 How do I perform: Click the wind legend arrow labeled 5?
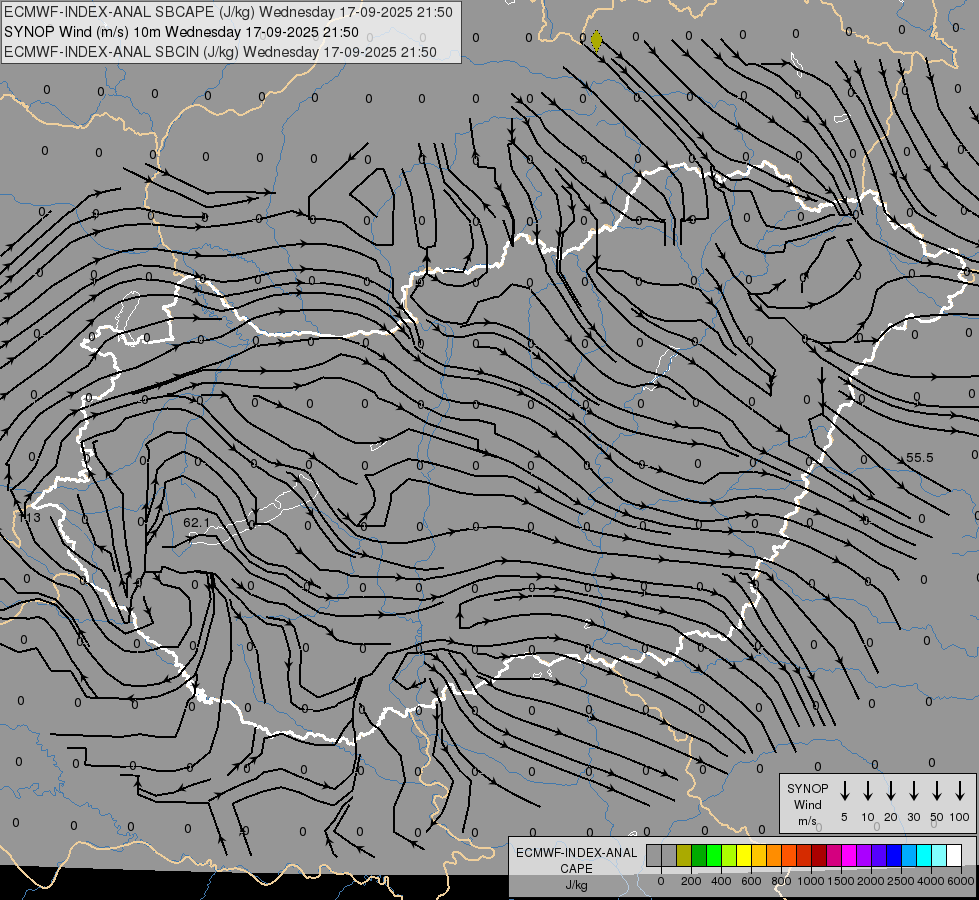(844, 791)
